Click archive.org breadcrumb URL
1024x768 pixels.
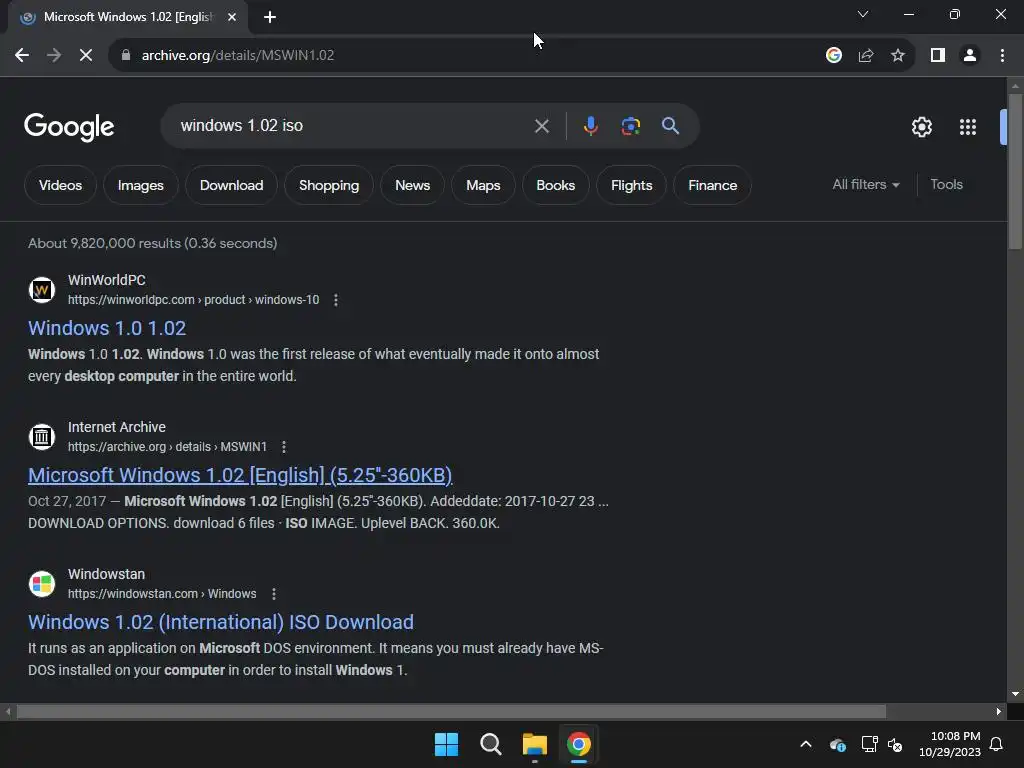(167, 447)
